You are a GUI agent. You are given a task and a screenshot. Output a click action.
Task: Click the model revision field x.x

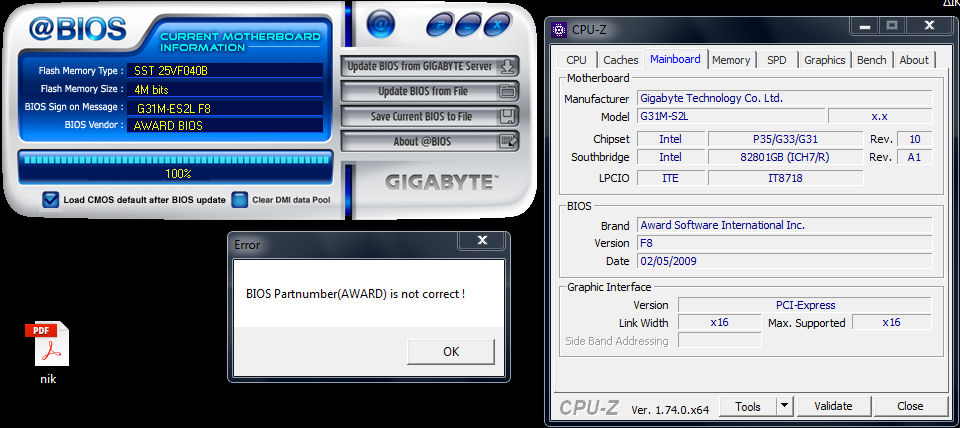[x=880, y=116]
